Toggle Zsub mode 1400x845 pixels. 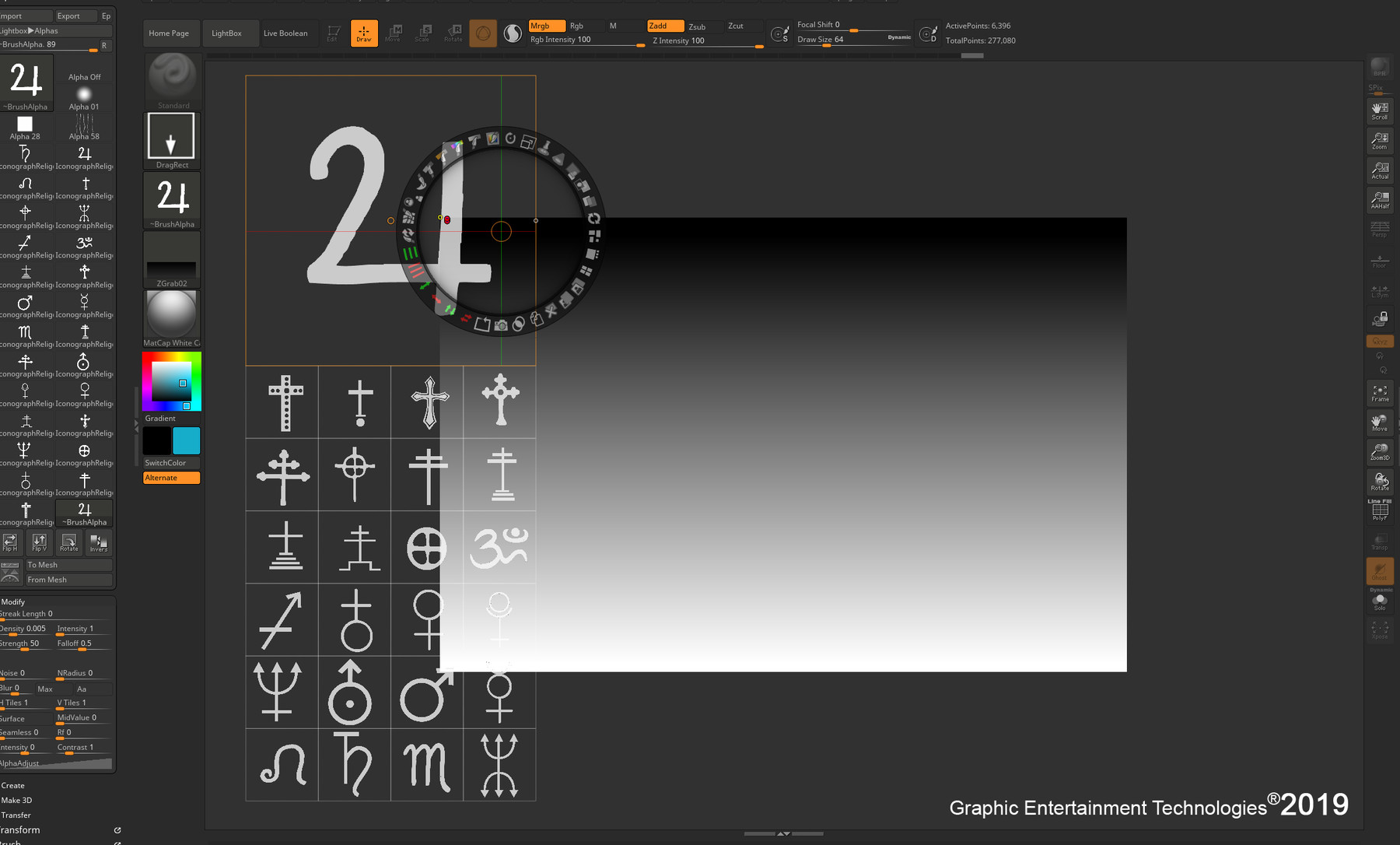pos(704,26)
